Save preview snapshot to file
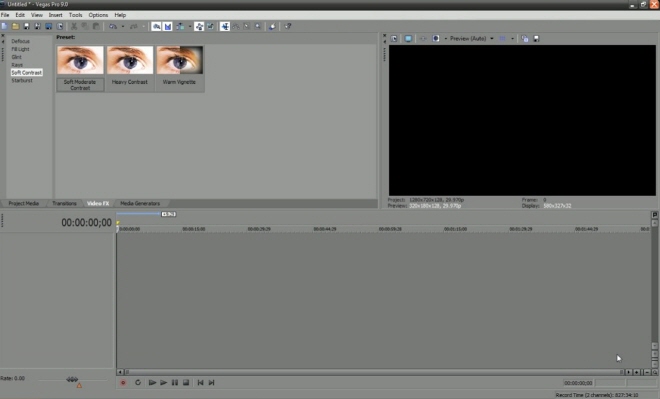 [536, 38]
